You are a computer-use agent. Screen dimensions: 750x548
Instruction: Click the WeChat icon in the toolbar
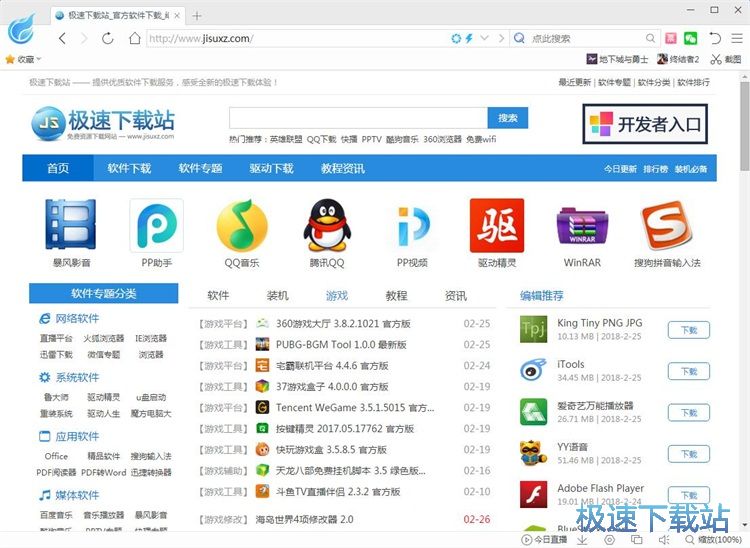tap(690, 38)
